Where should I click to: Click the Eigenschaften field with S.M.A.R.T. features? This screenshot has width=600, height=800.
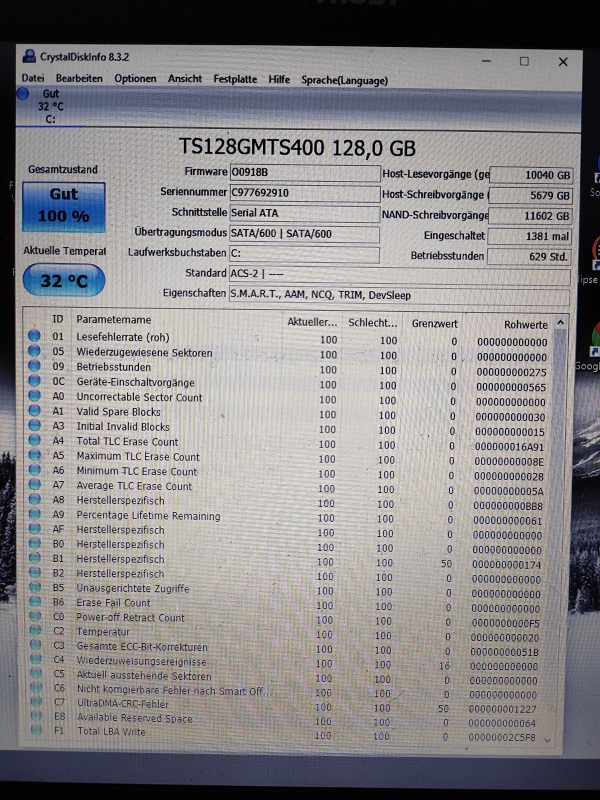(x=399, y=295)
